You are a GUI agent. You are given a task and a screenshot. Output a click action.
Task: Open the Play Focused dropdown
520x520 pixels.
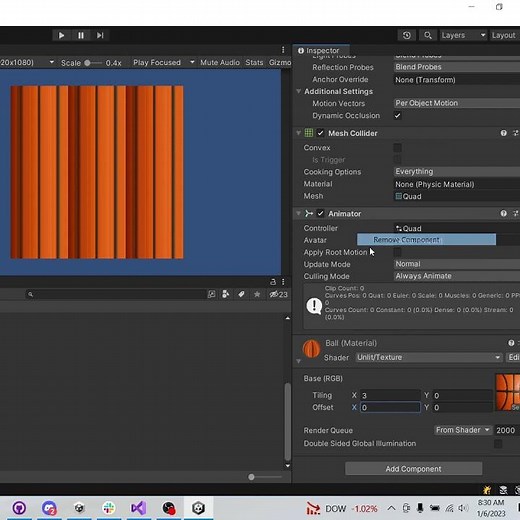click(x=163, y=63)
